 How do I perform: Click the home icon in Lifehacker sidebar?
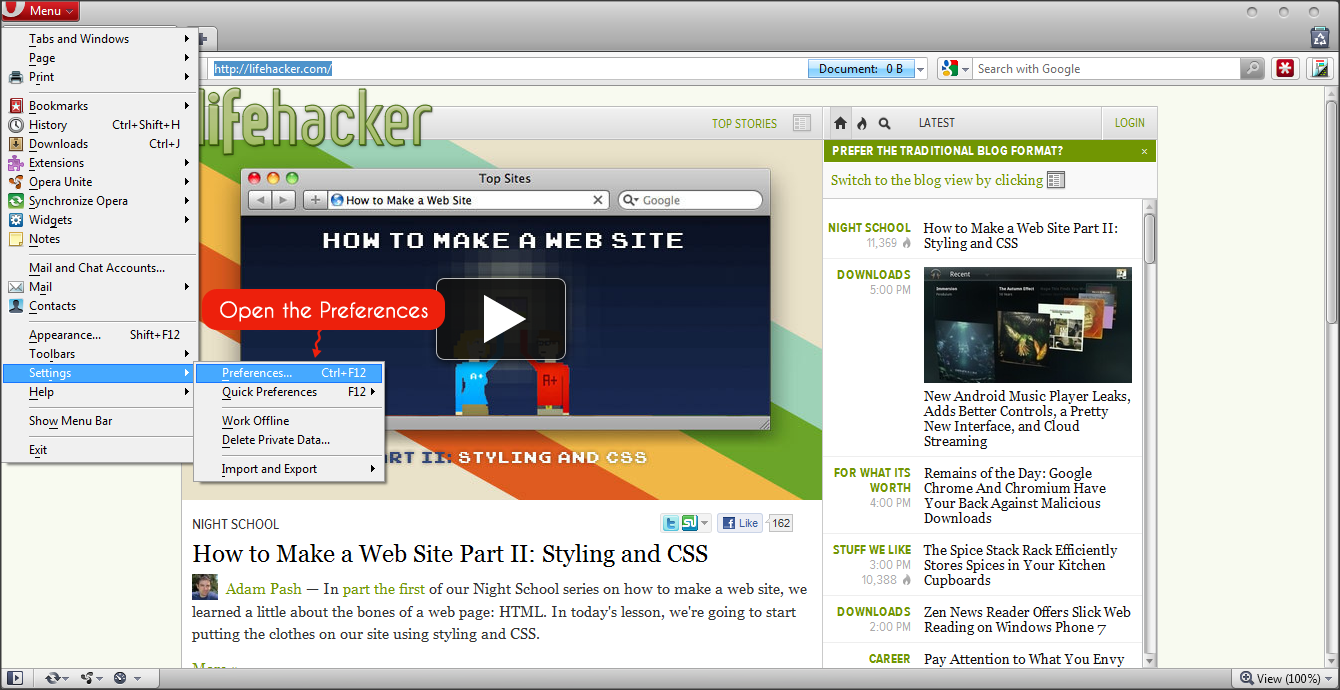coord(840,123)
